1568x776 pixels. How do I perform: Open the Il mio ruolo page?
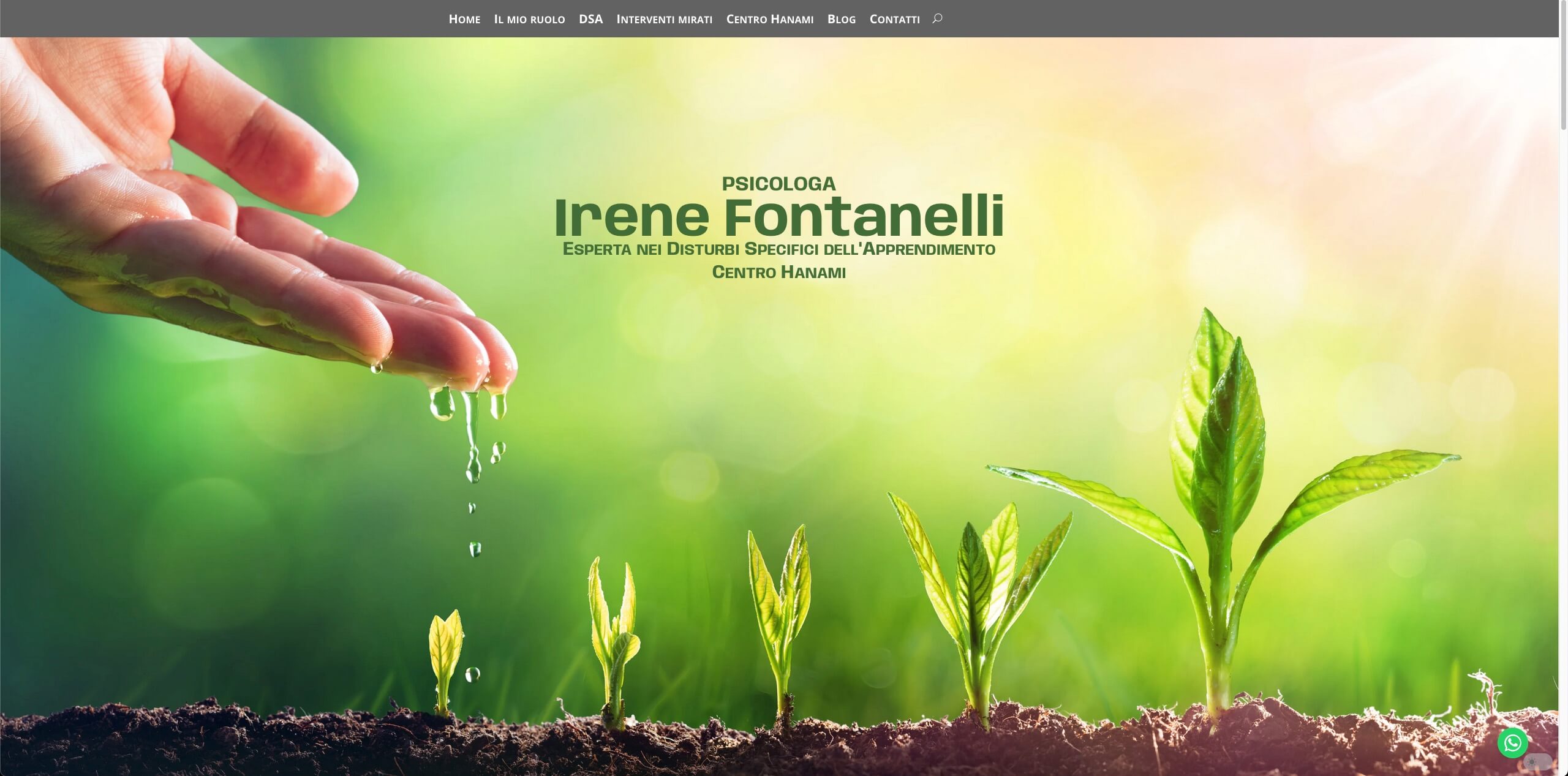point(529,19)
